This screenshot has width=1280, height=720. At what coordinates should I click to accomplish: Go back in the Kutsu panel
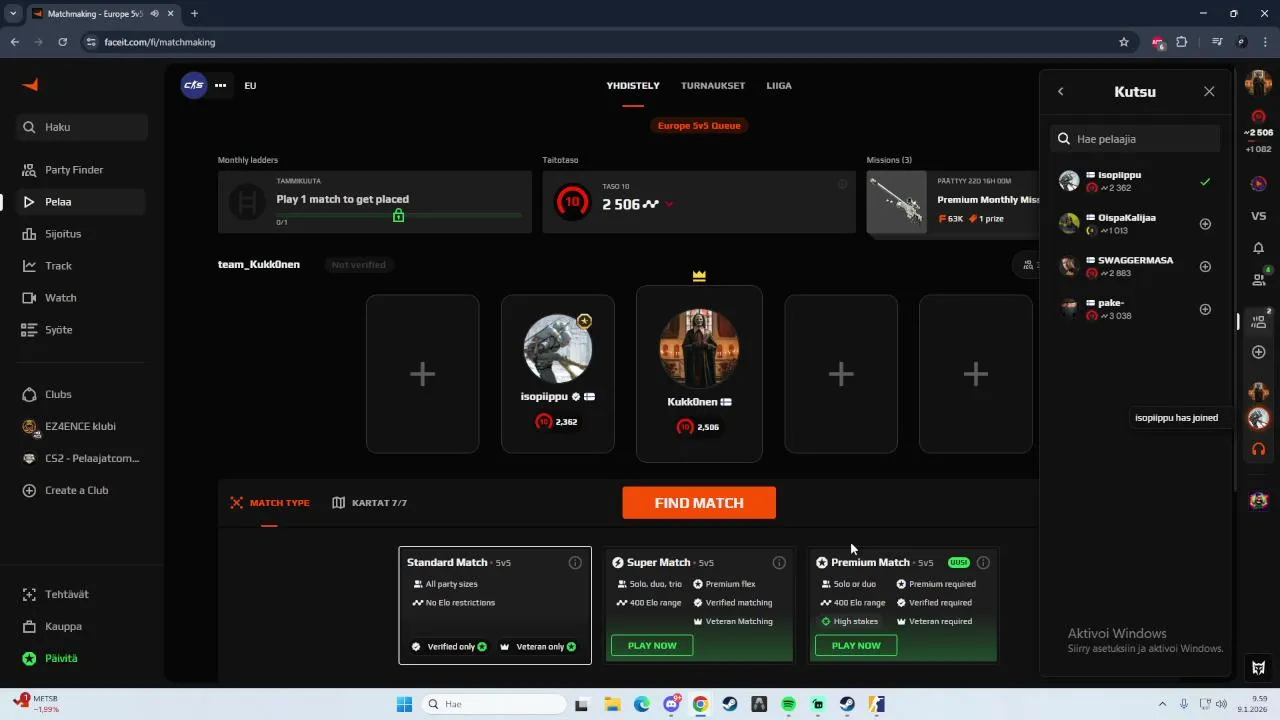[1061, 92]
